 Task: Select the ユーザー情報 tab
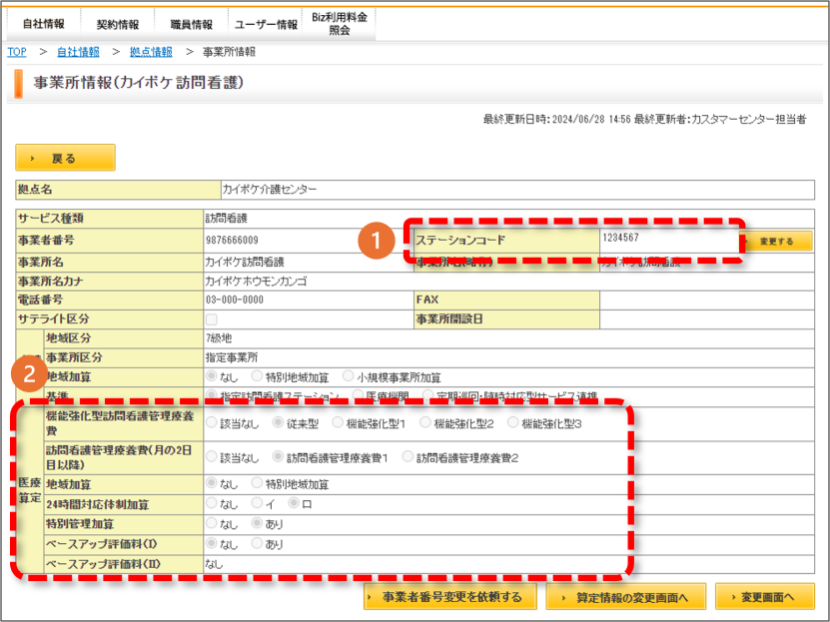click(265, 24)
